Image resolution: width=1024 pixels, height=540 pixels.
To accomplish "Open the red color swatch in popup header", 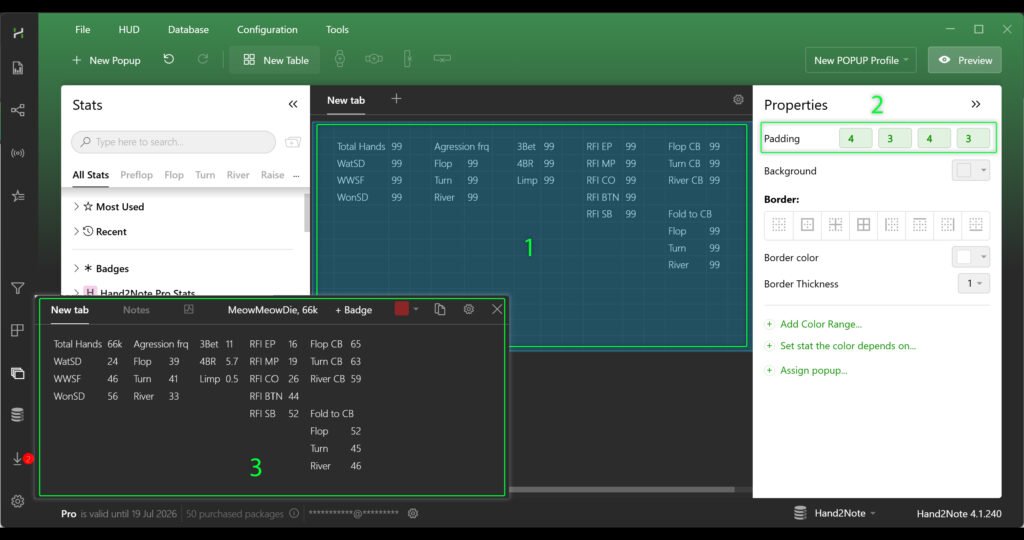I will point(402,310).
